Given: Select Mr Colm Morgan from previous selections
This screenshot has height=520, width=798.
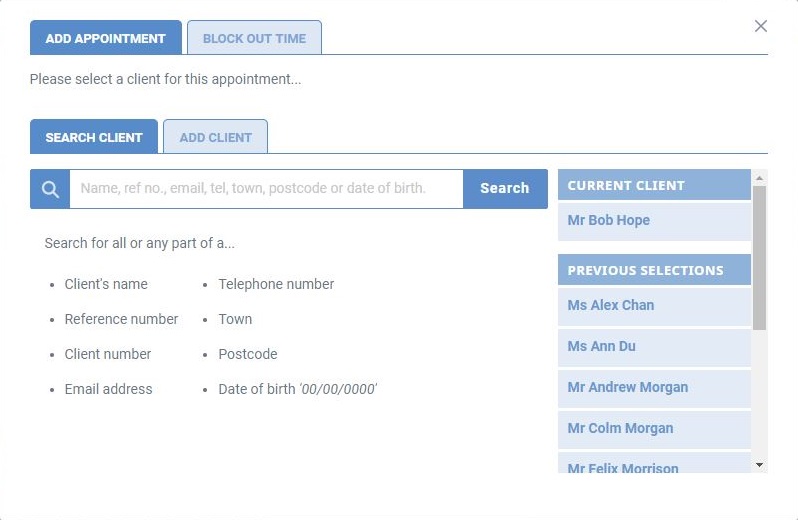Looking at the screenshot, I should pos(654,430).
